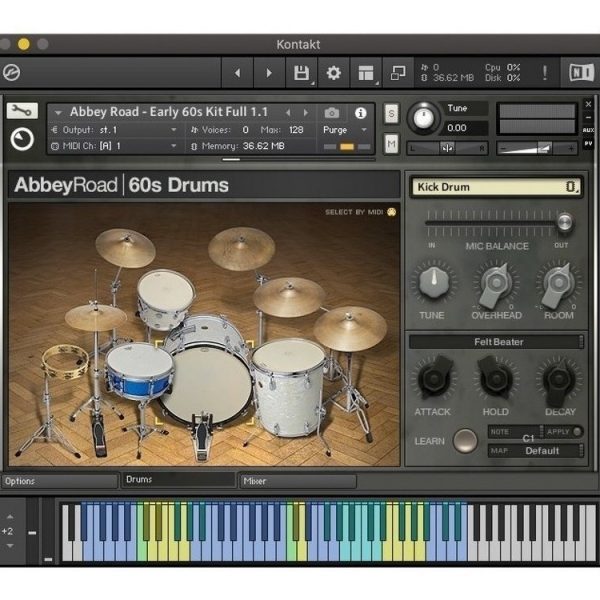Open the NOTE C1 value field
600x600 pixels.
[516, 432]
